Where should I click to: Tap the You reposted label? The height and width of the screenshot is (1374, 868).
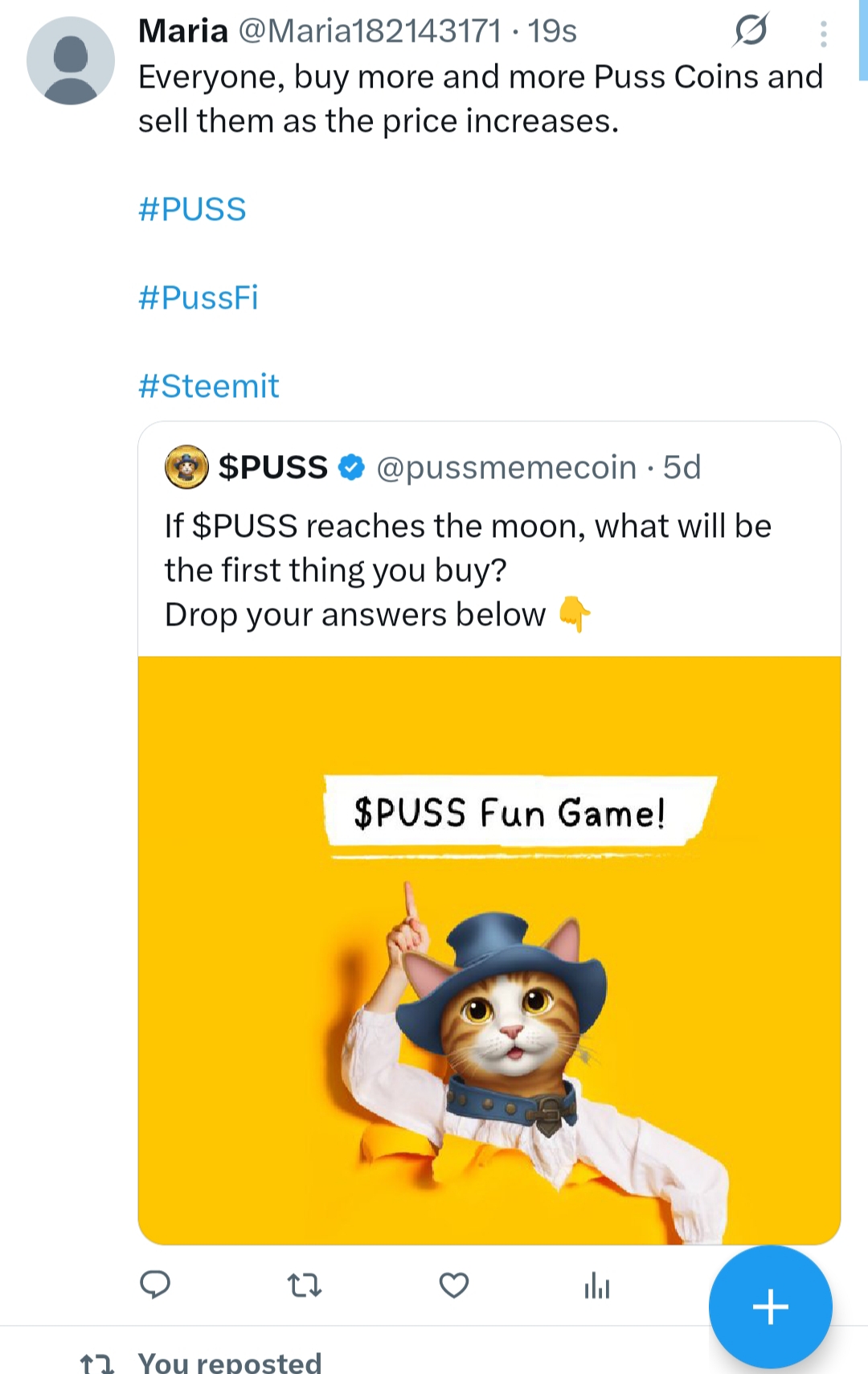coord(230,1362)
